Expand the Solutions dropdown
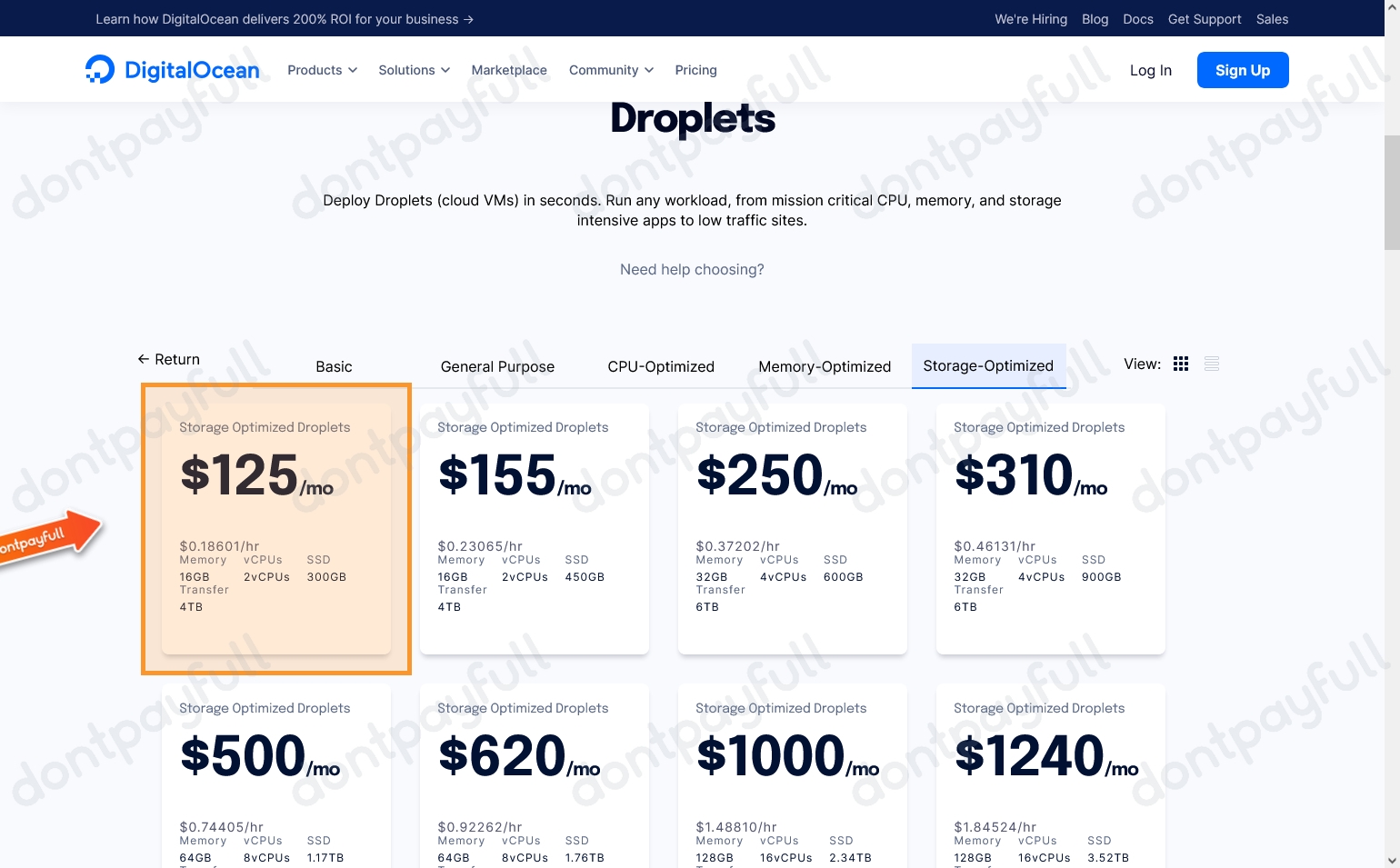Screen dimensions: 1400x868 (x=414, y=70)
